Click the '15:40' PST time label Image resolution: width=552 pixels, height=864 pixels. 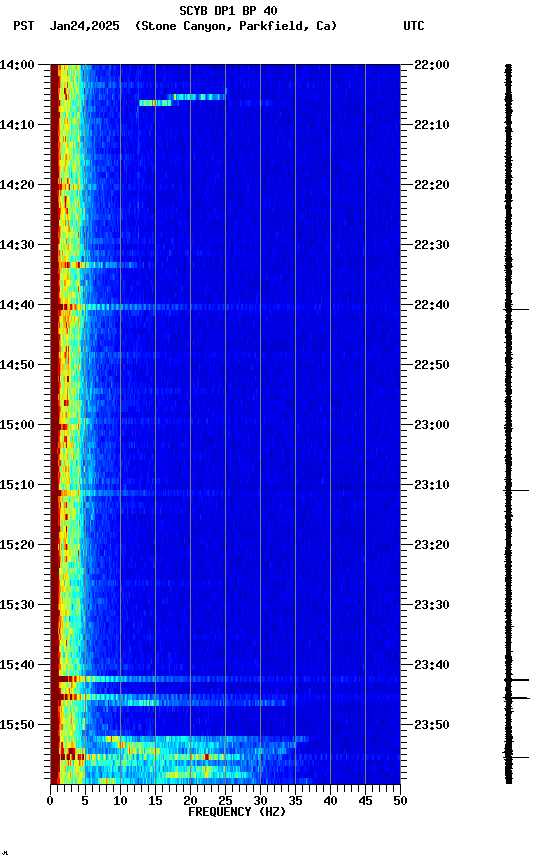(17, 665)
